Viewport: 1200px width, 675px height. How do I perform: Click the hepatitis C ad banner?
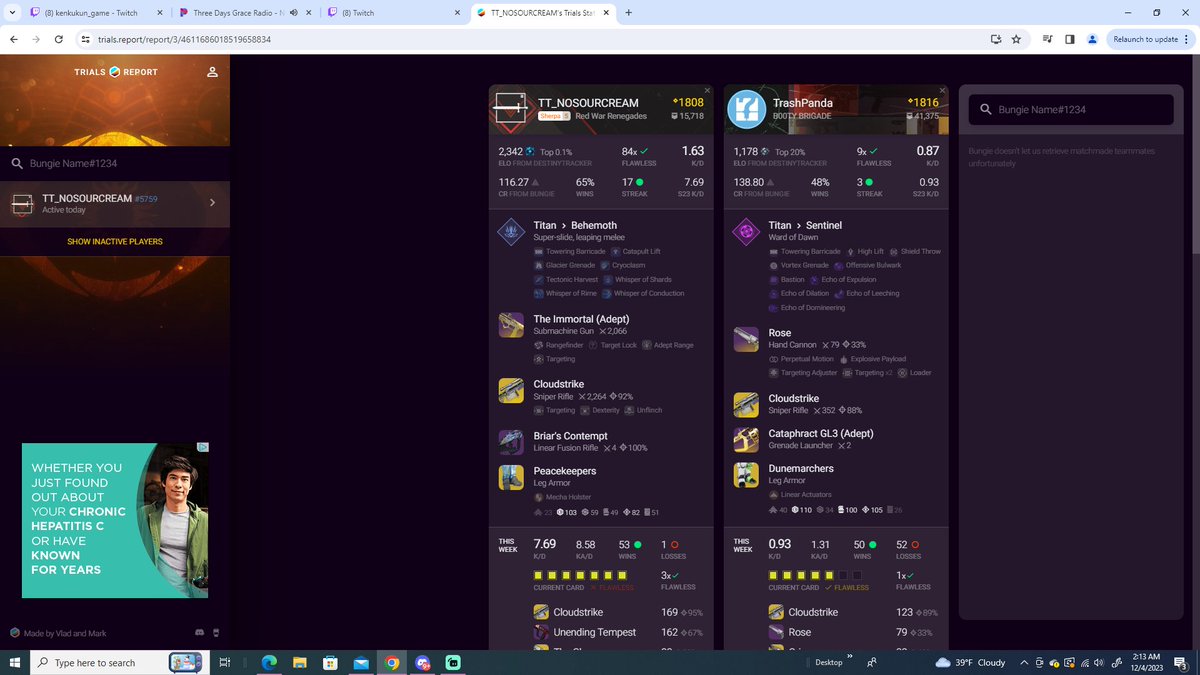115,520
